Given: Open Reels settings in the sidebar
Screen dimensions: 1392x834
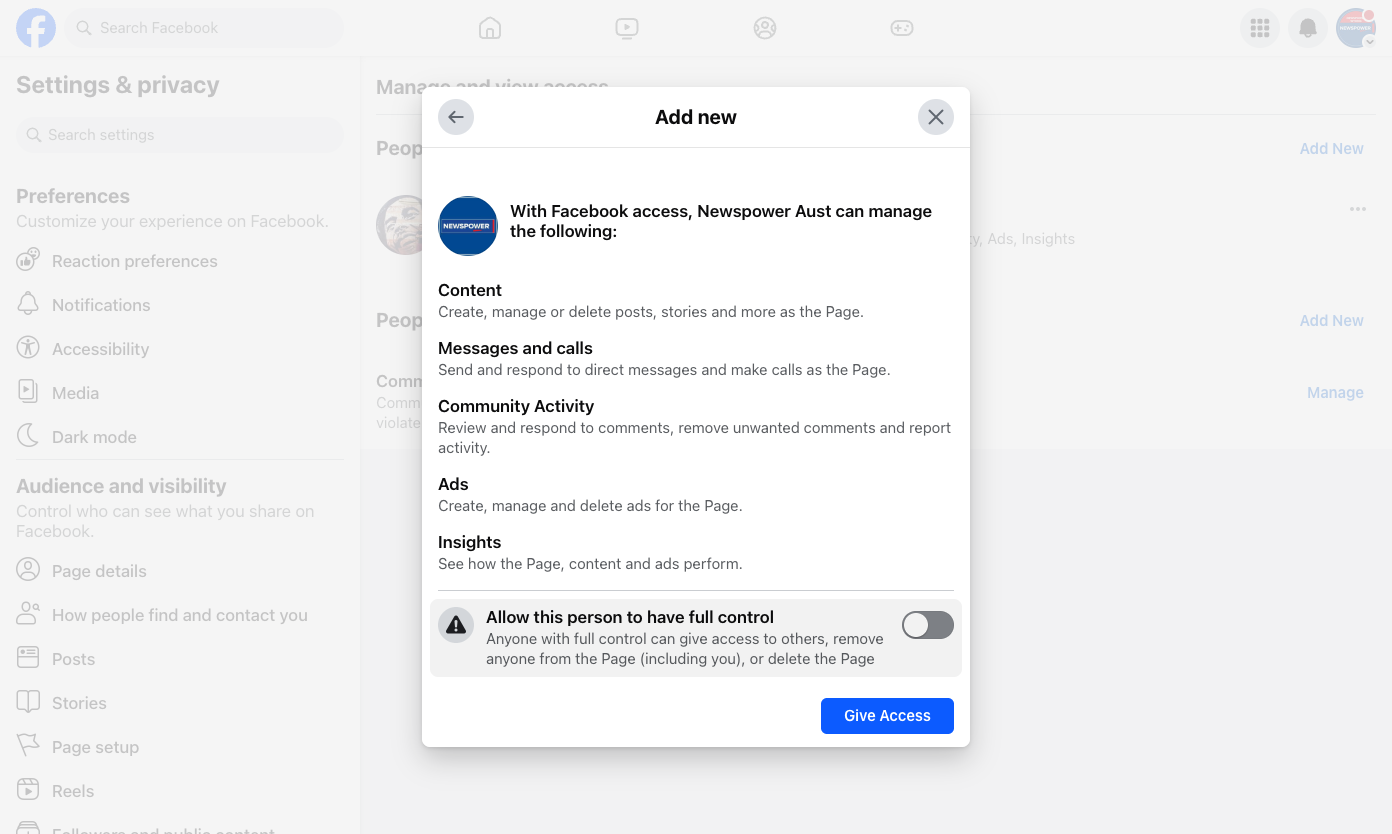Looking at the screenshot, I should (180, 791).
